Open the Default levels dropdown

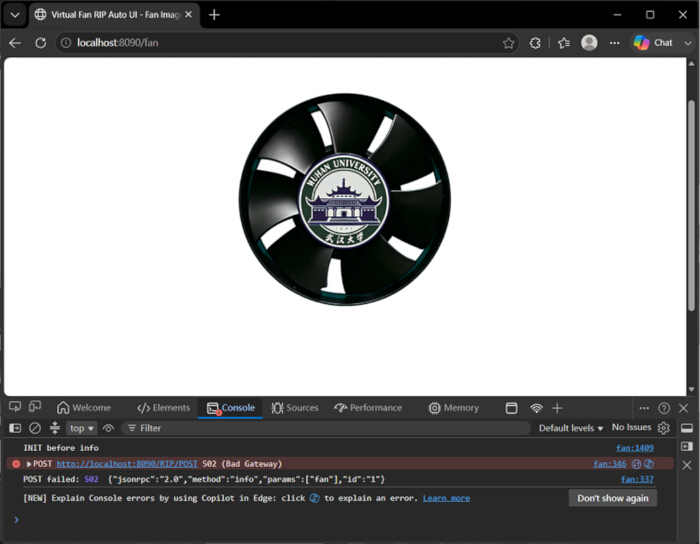[x=571, y=428]
